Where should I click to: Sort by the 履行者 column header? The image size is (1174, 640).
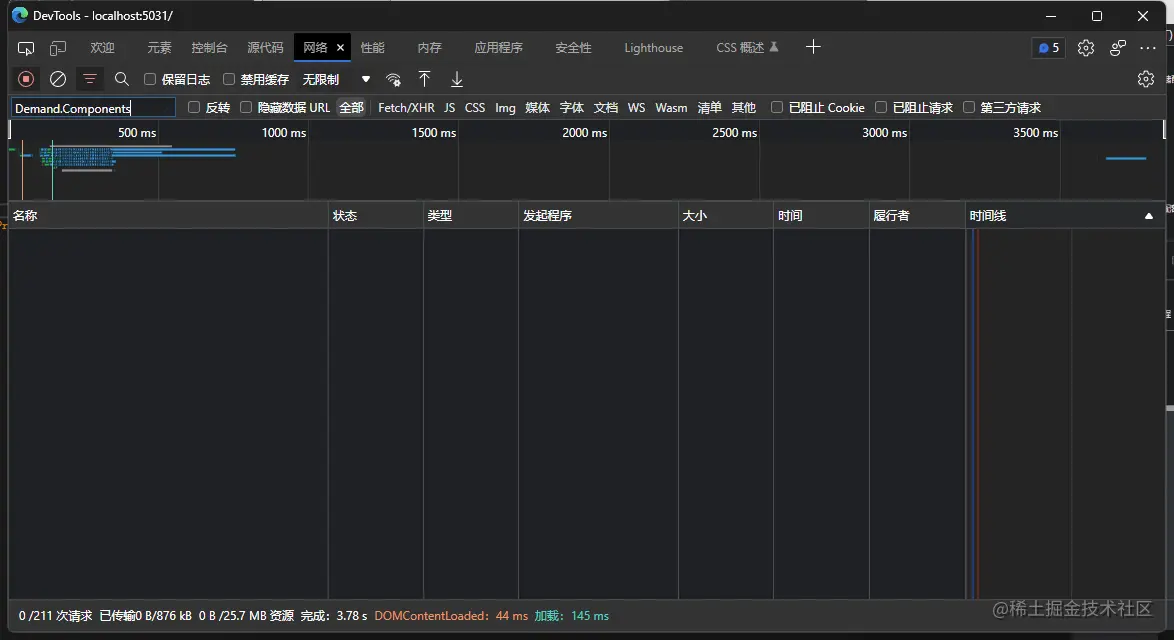917,216
